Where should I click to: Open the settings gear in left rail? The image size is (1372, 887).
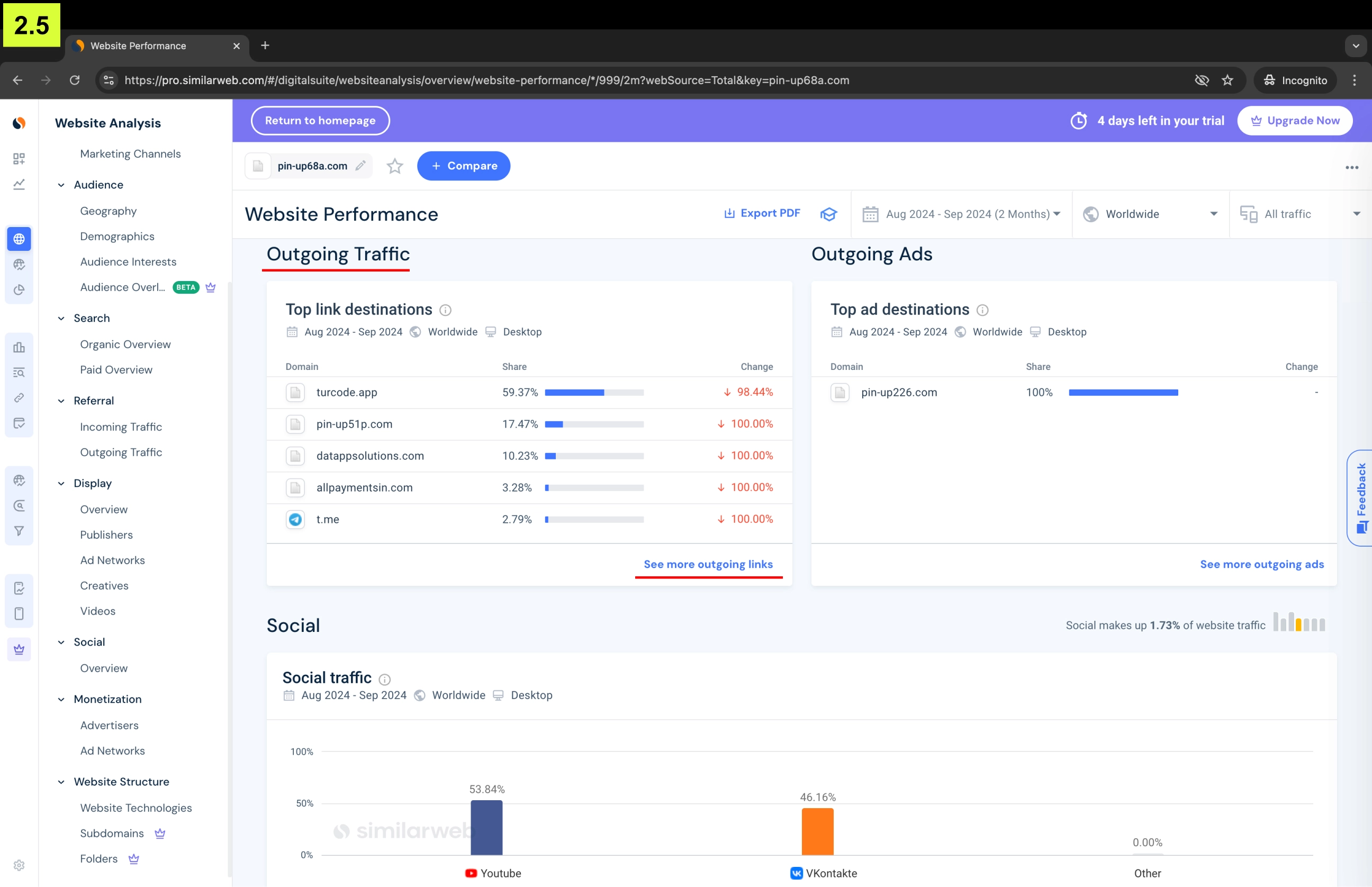point(19,865)
